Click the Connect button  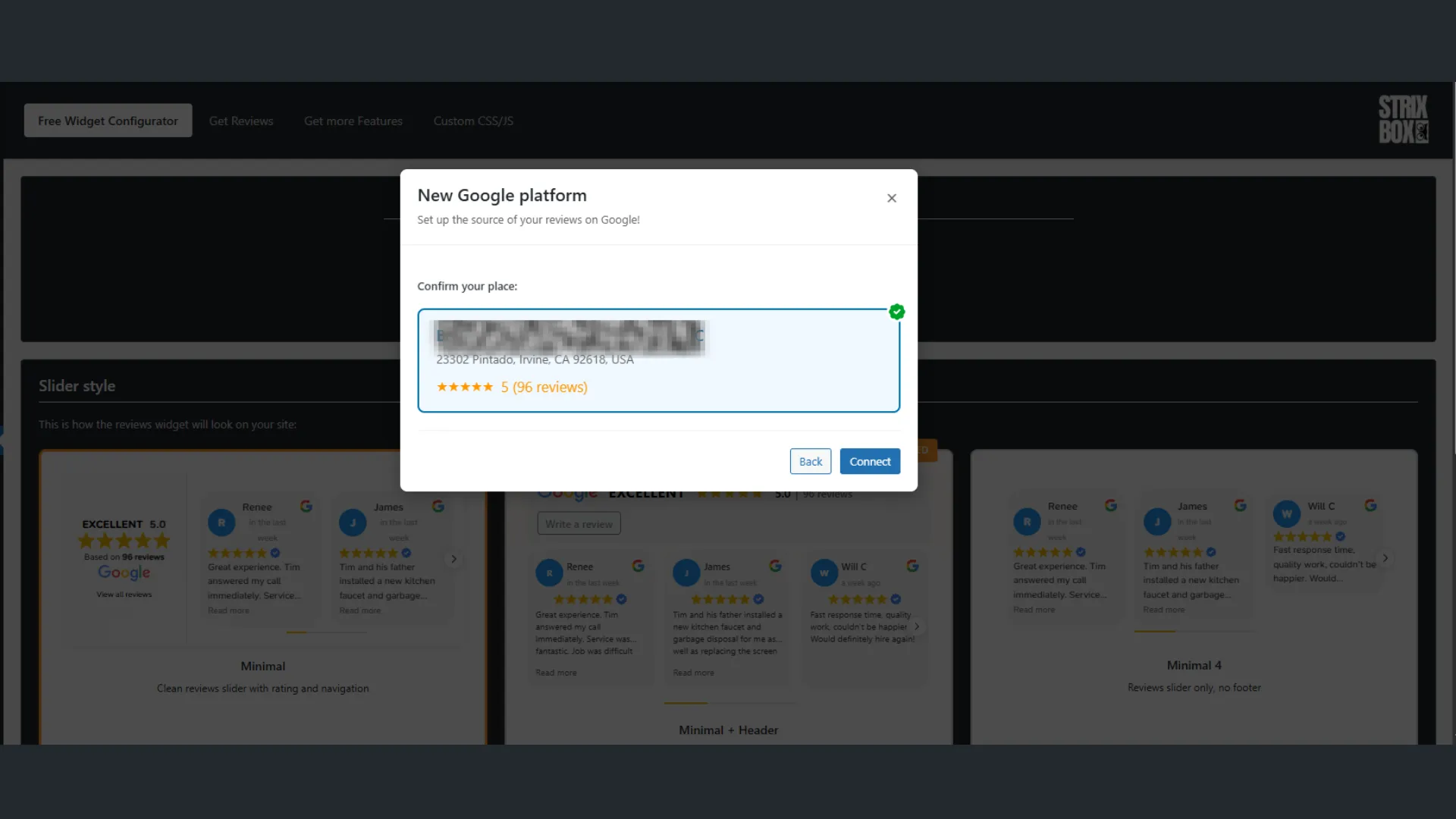coord(870,461)
